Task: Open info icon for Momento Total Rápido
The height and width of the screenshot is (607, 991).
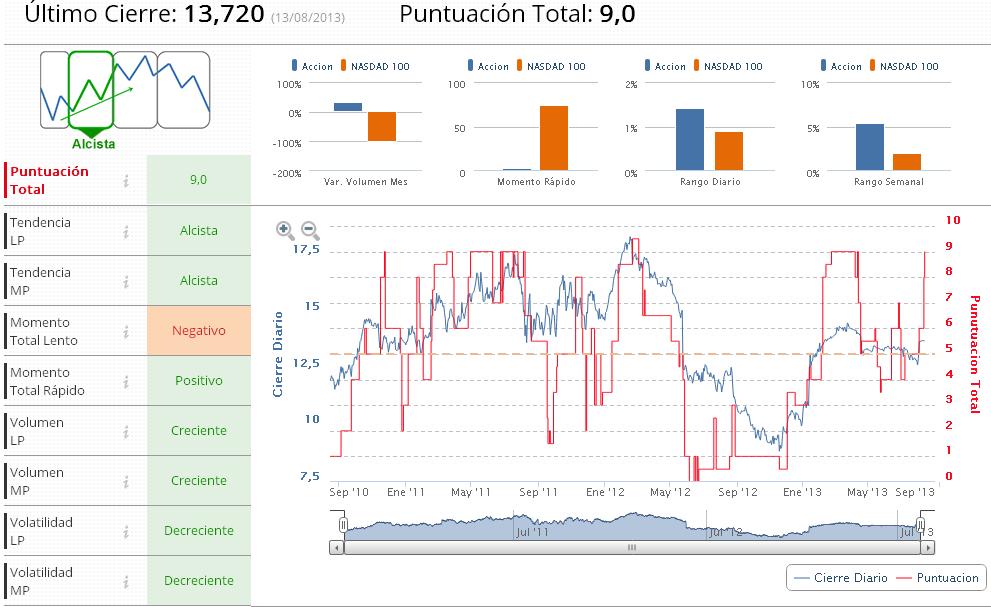Action: click(x=126, y=382)
